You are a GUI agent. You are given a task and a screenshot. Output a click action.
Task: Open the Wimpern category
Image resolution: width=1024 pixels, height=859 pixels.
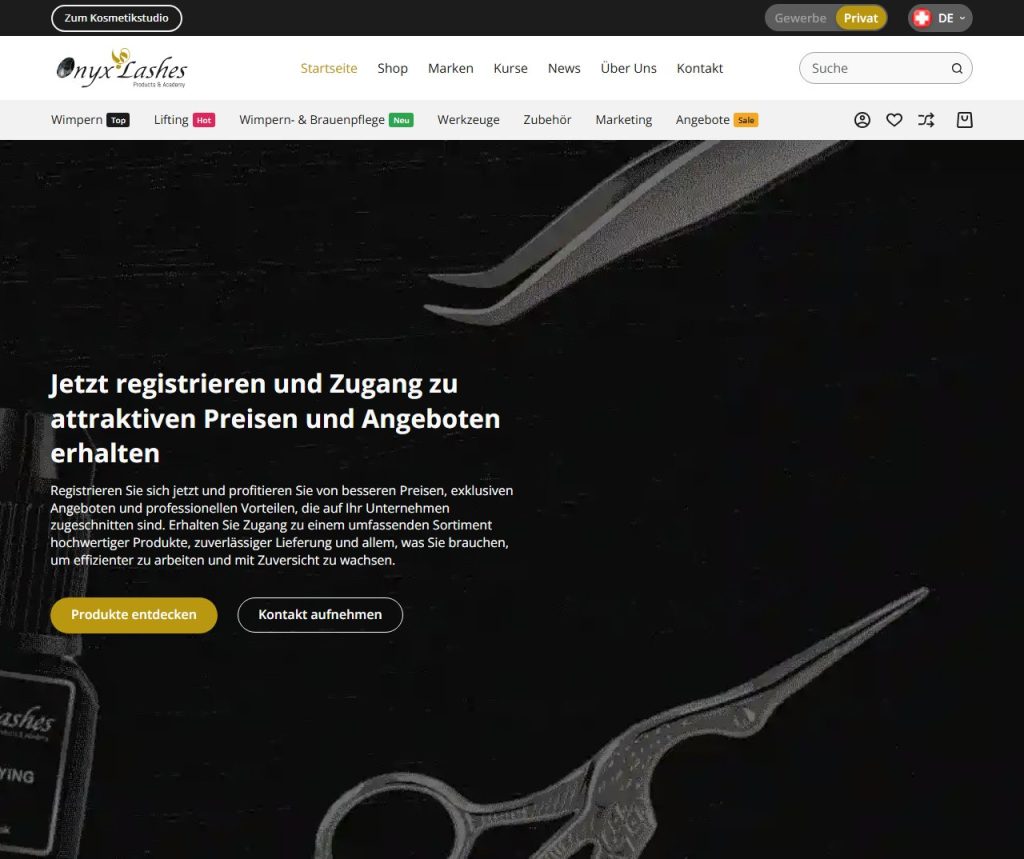(90, 120)
